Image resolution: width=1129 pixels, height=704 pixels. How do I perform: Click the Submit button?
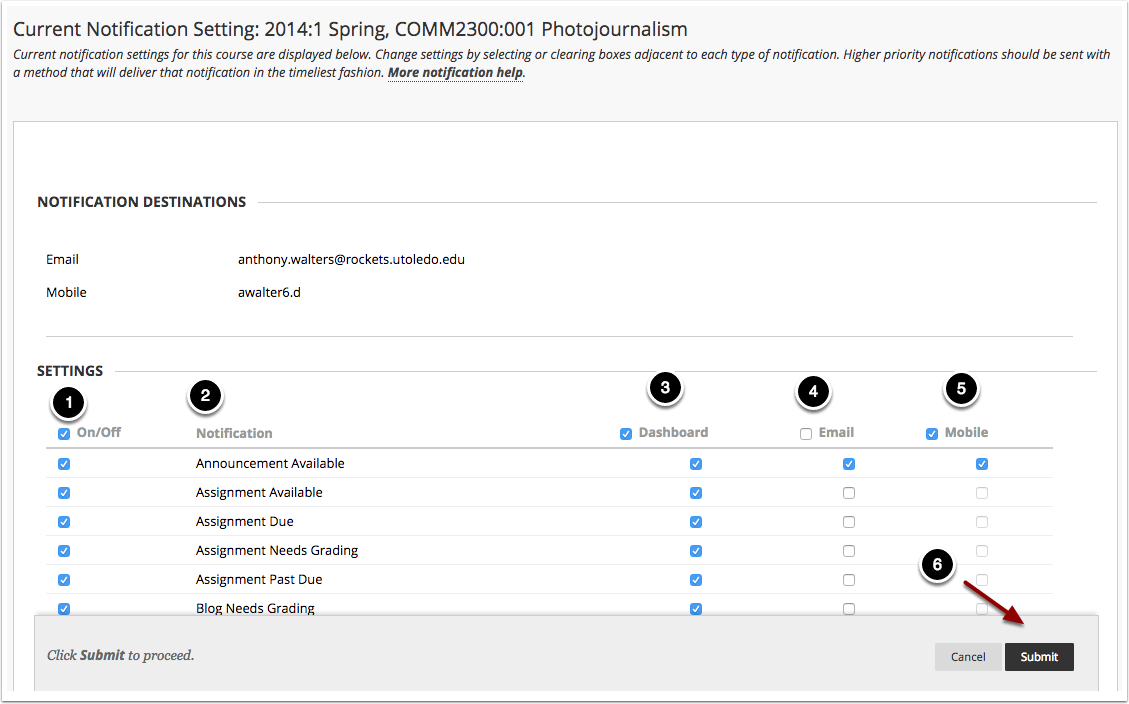(x=1039, y=656)
